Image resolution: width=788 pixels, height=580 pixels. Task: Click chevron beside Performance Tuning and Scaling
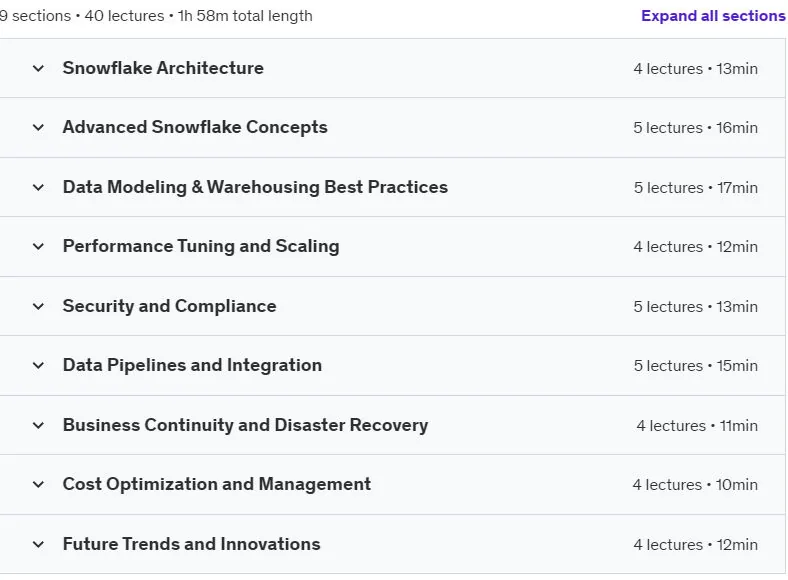38,247
